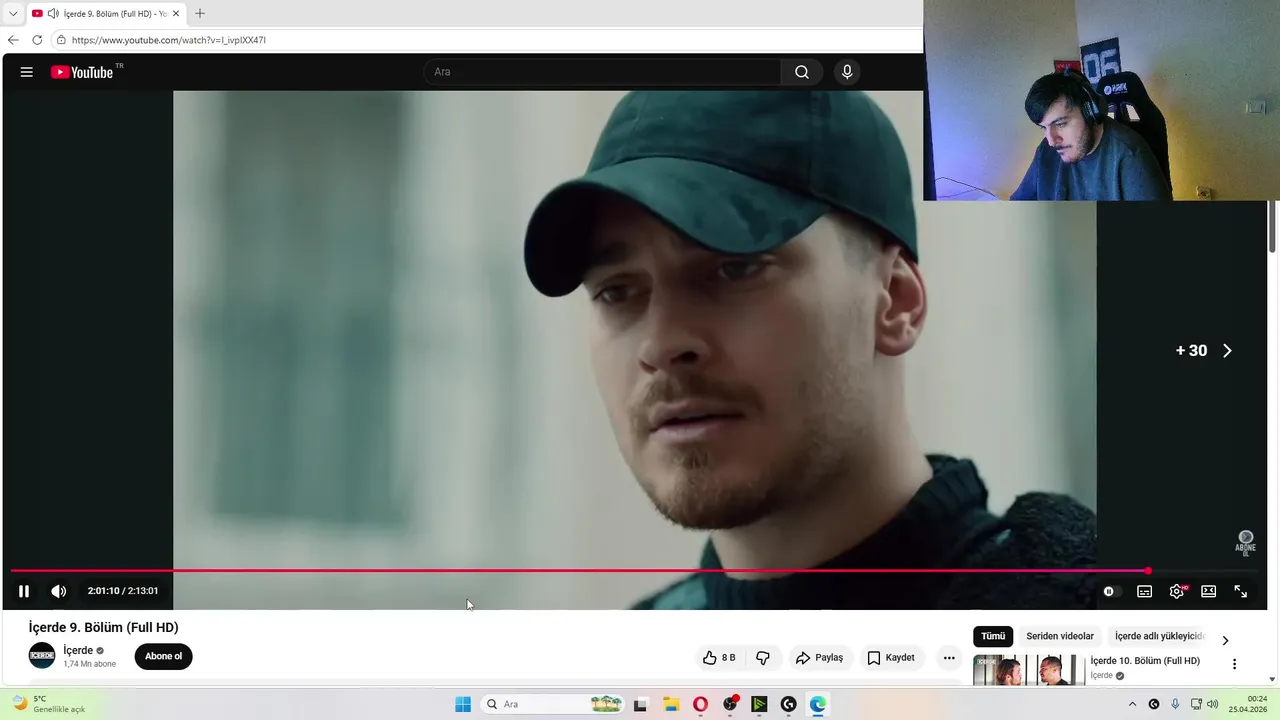
Task: Open Microsoft Edge from taskbar
Action: (818, 704)
